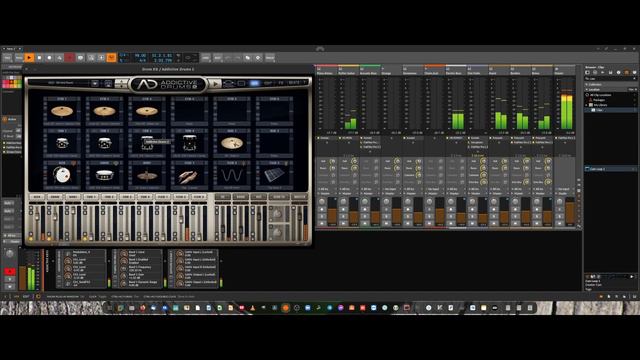Select the second cymbal kit slot

click(104, 111)
